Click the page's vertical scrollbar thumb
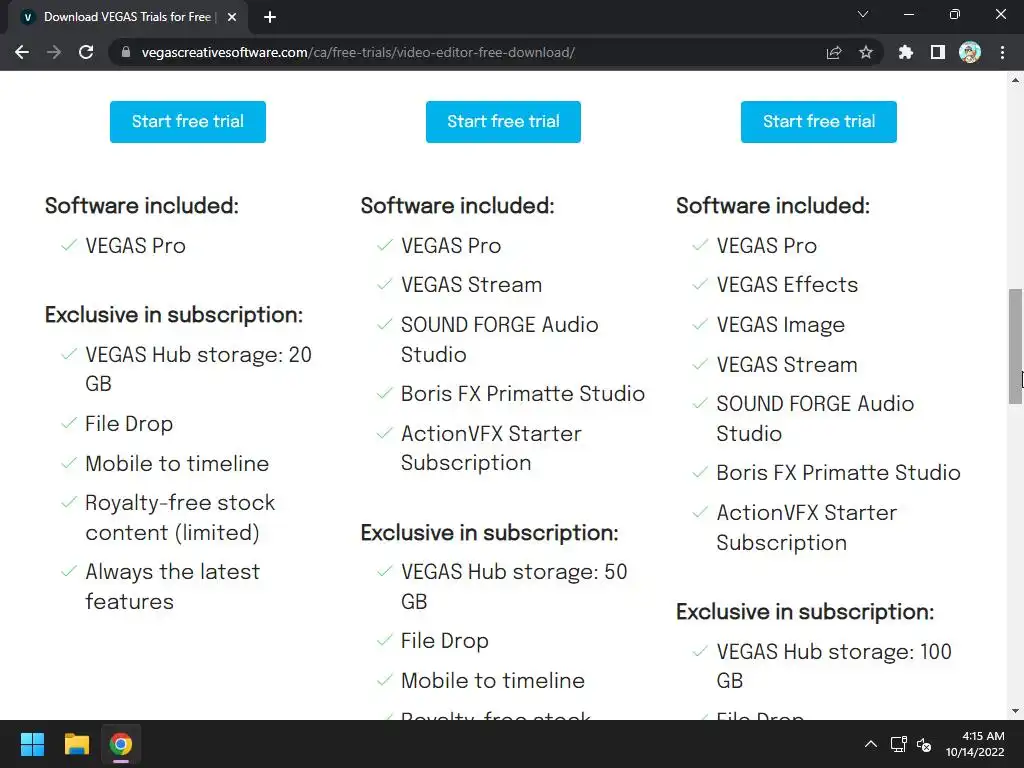1024x768 pixels. (x=1015, y=345)
